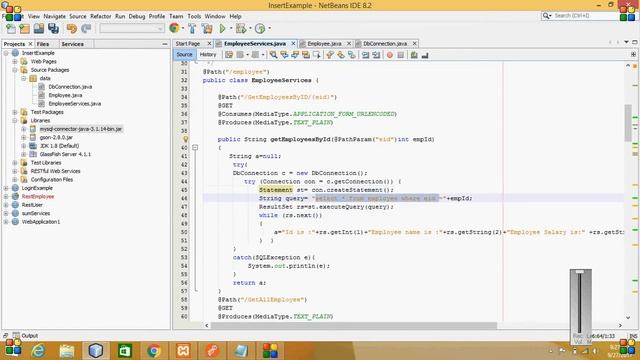Click the Next Bookmark icon

click(340, 55)
